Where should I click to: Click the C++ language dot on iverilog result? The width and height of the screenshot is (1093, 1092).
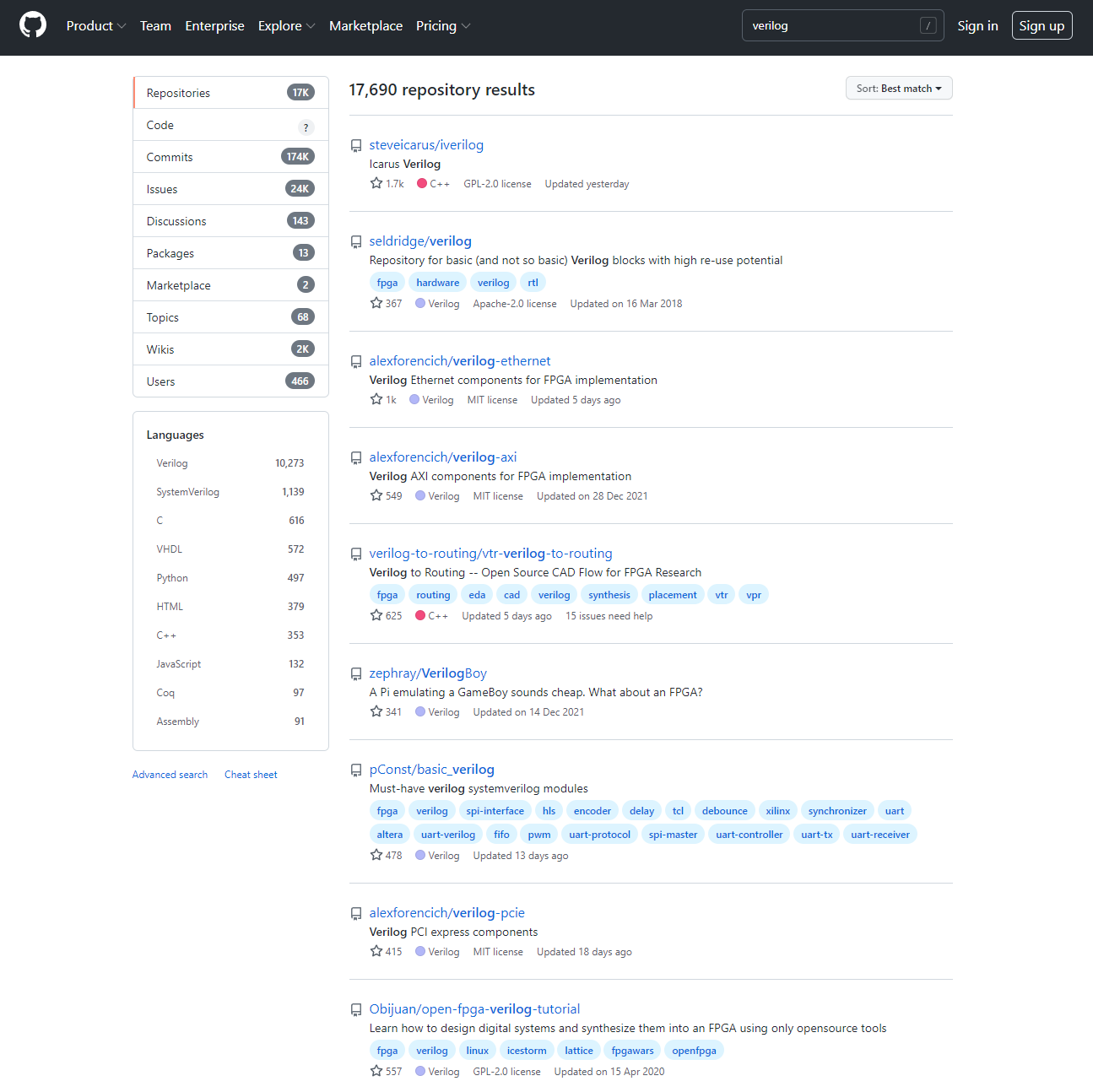coord(420,183)
